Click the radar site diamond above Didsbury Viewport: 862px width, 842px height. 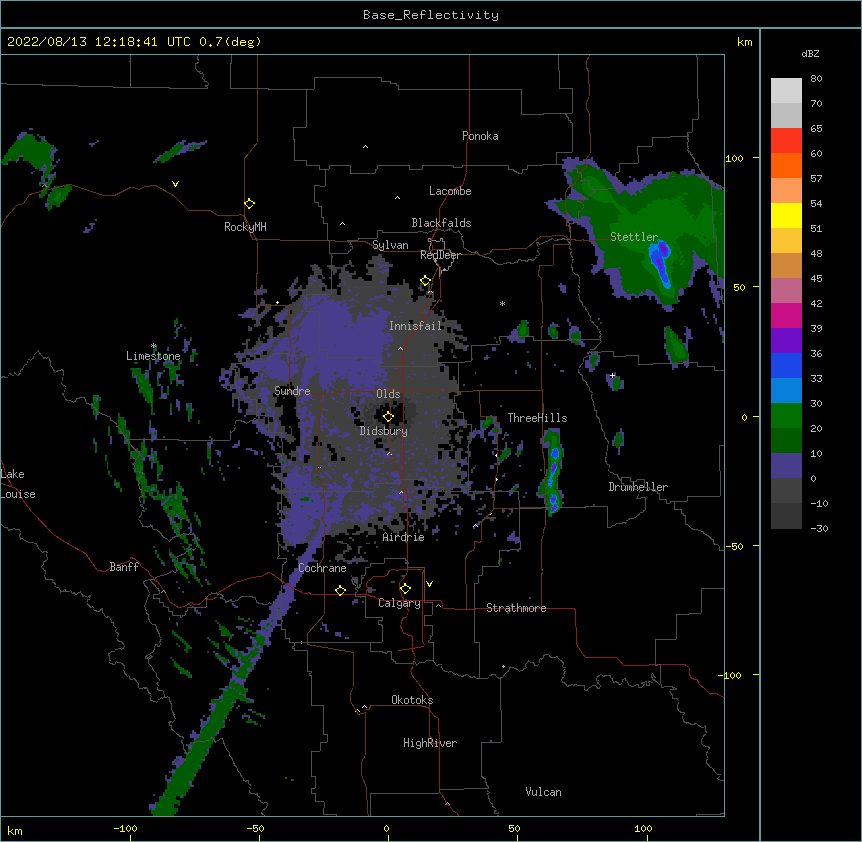point(388,417)
